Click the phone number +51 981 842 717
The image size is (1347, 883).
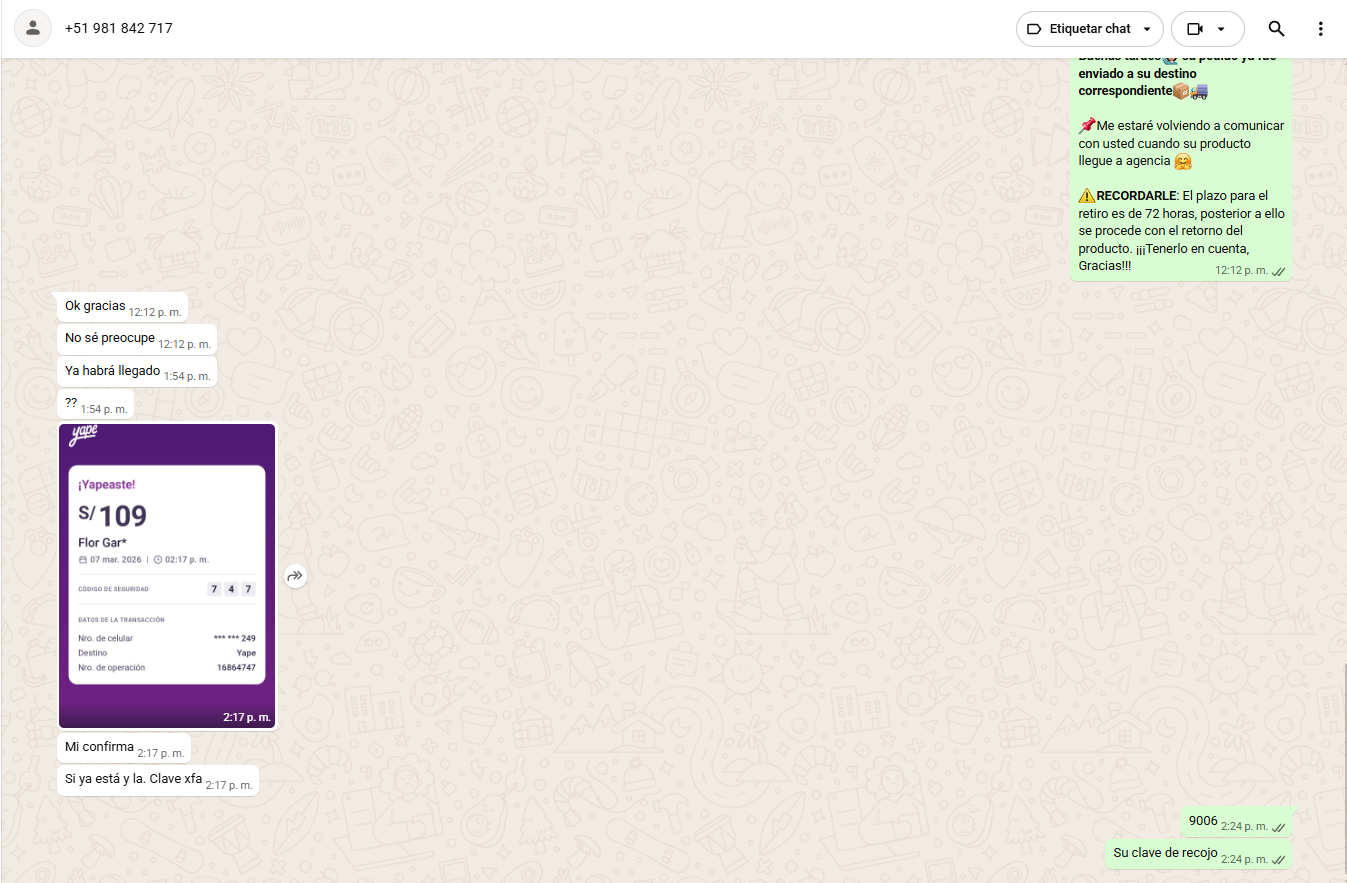(118, 29)
